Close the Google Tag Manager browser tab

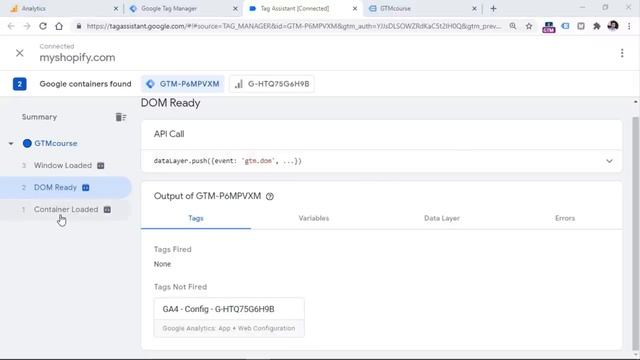pyautogui.click(x=235, y=9)
